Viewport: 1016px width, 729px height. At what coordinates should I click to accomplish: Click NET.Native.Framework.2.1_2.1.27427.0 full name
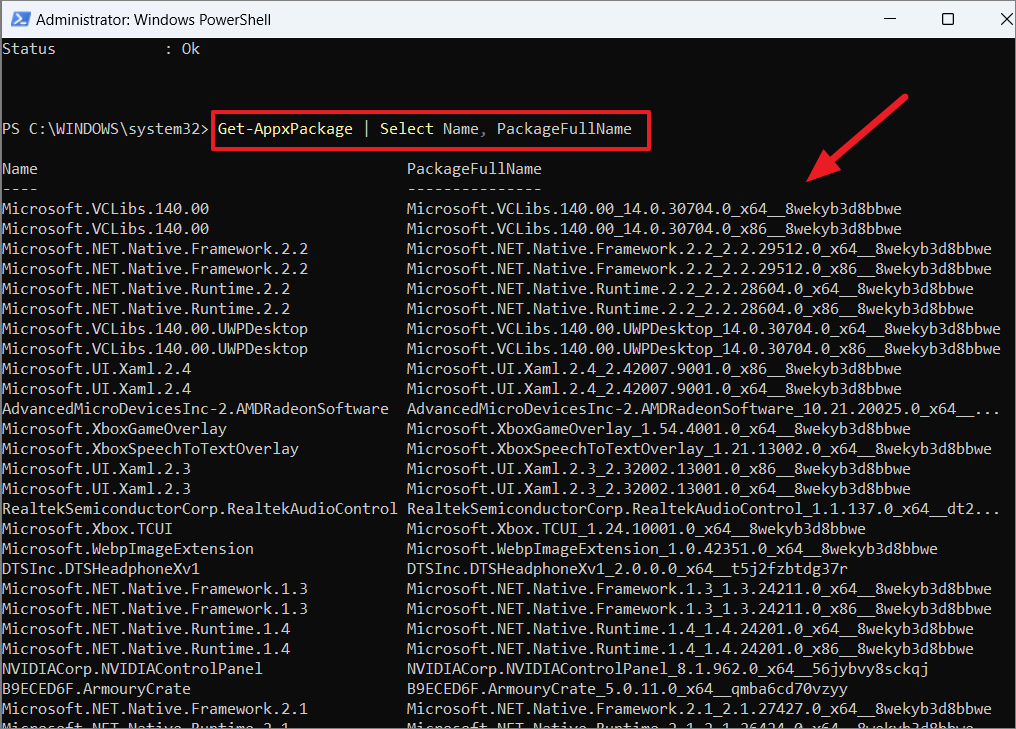[699, 709]
